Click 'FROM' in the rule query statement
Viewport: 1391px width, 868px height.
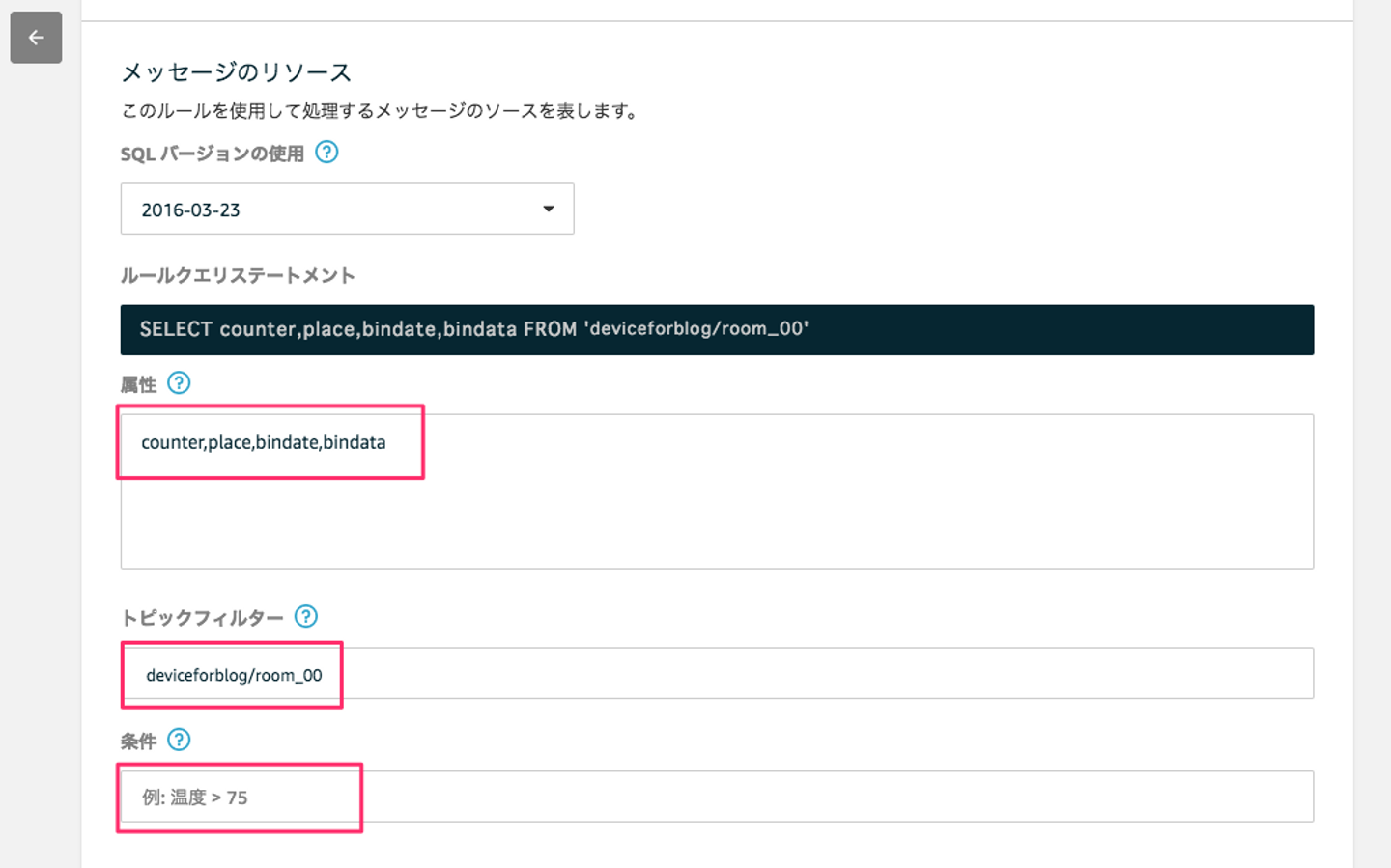[550, 330]
